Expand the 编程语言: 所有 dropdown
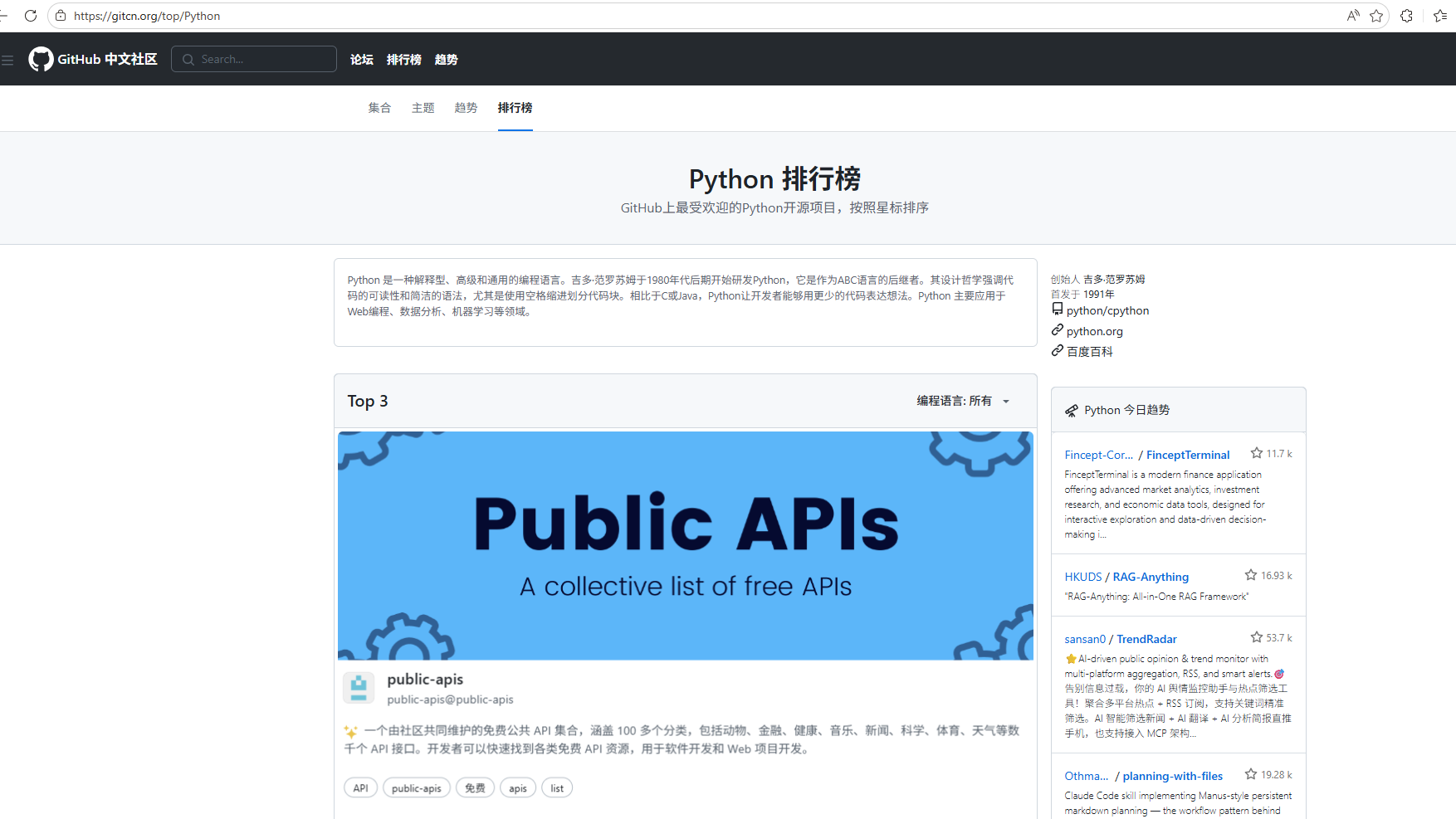 963,401
